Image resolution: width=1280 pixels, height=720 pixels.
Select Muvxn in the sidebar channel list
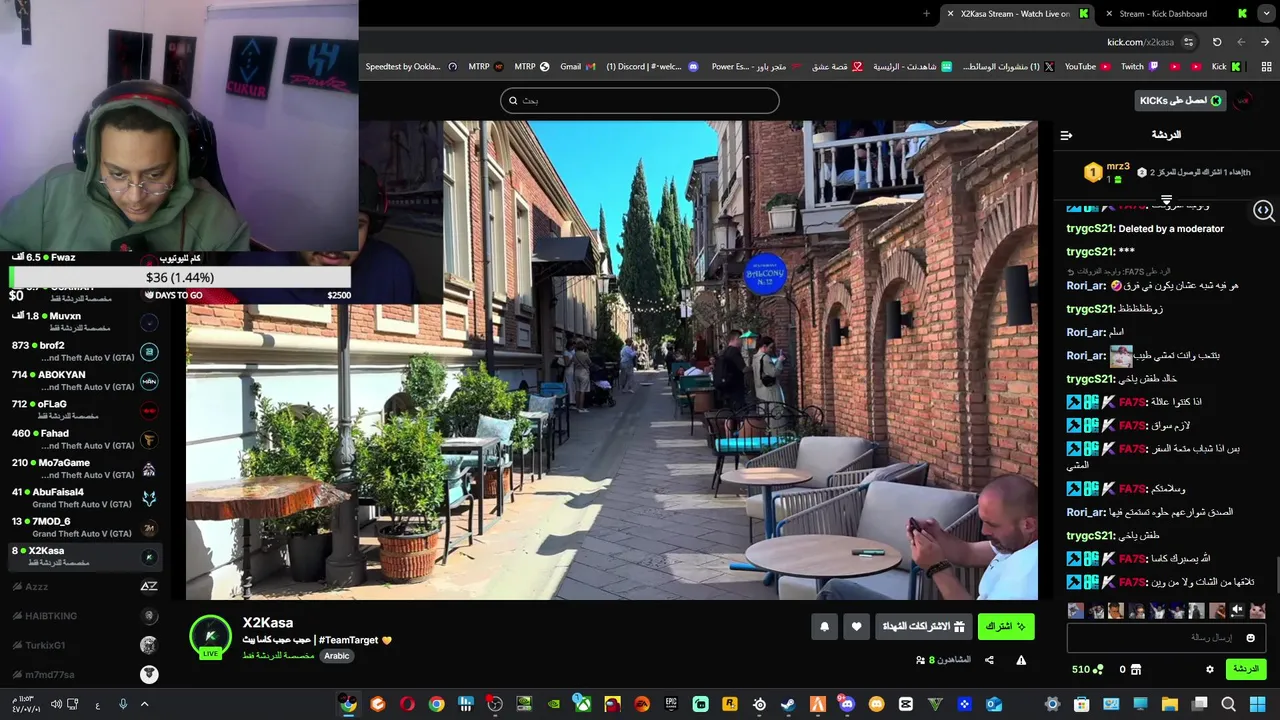coord(84,321)
